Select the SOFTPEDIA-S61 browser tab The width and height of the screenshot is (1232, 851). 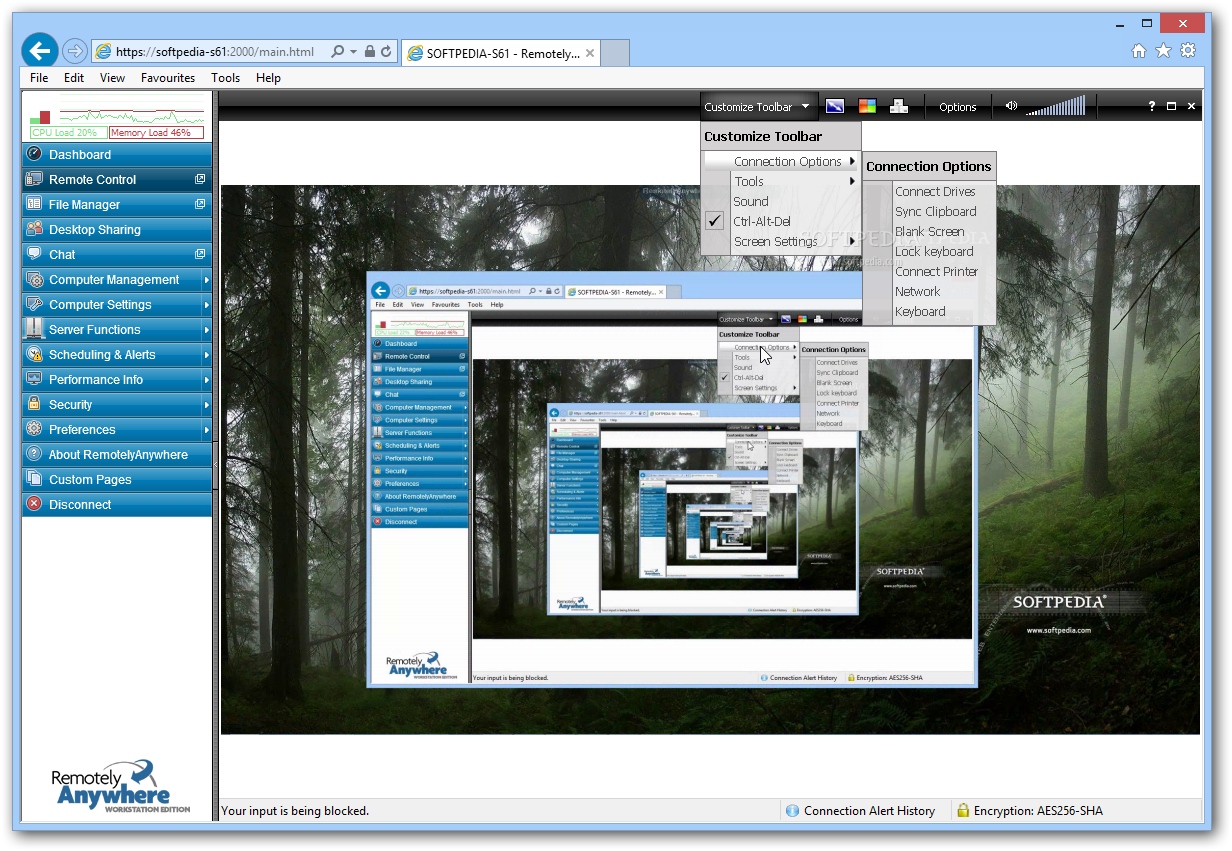point(502,53)
